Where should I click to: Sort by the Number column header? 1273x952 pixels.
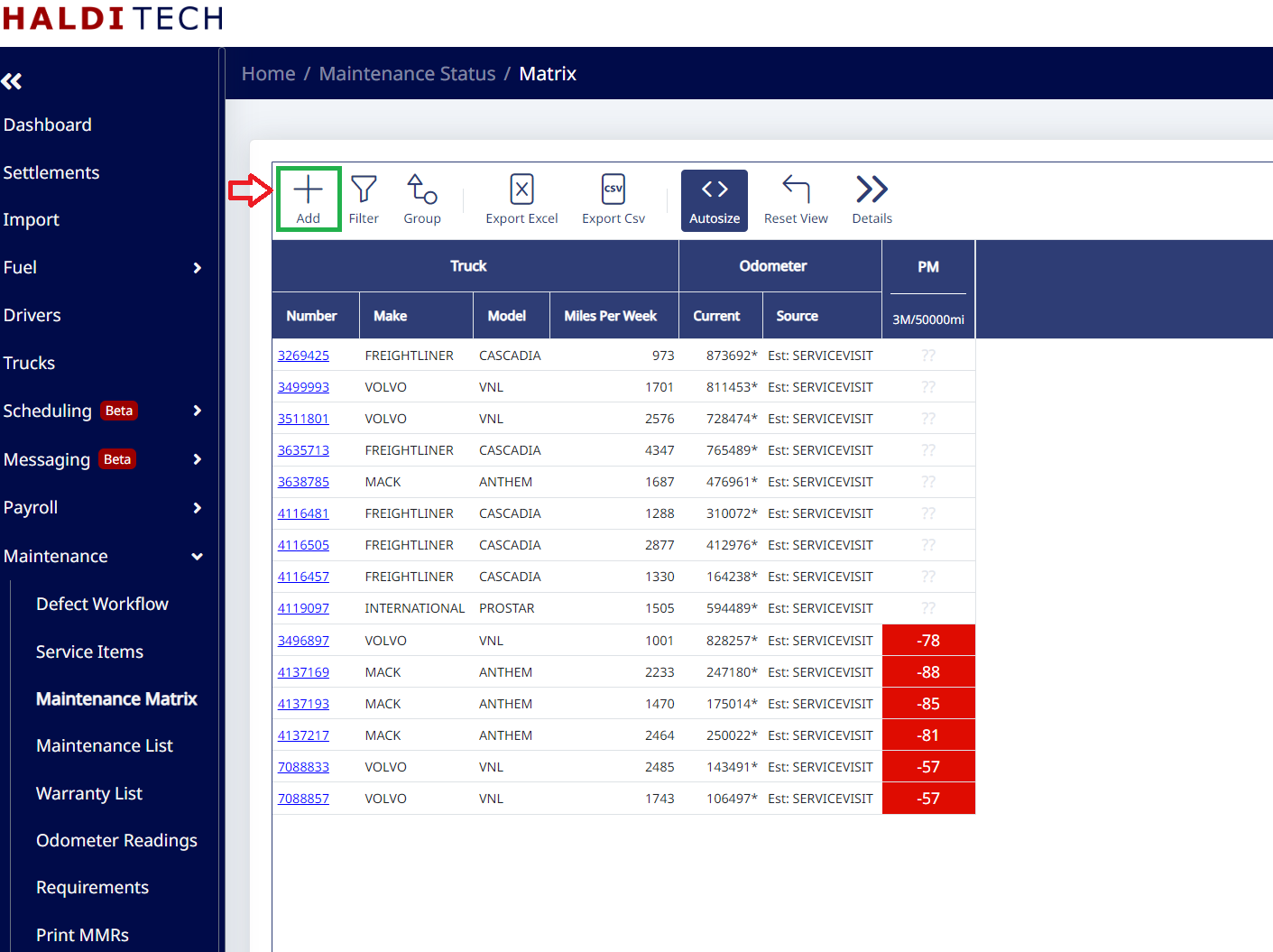click(316, 316)
